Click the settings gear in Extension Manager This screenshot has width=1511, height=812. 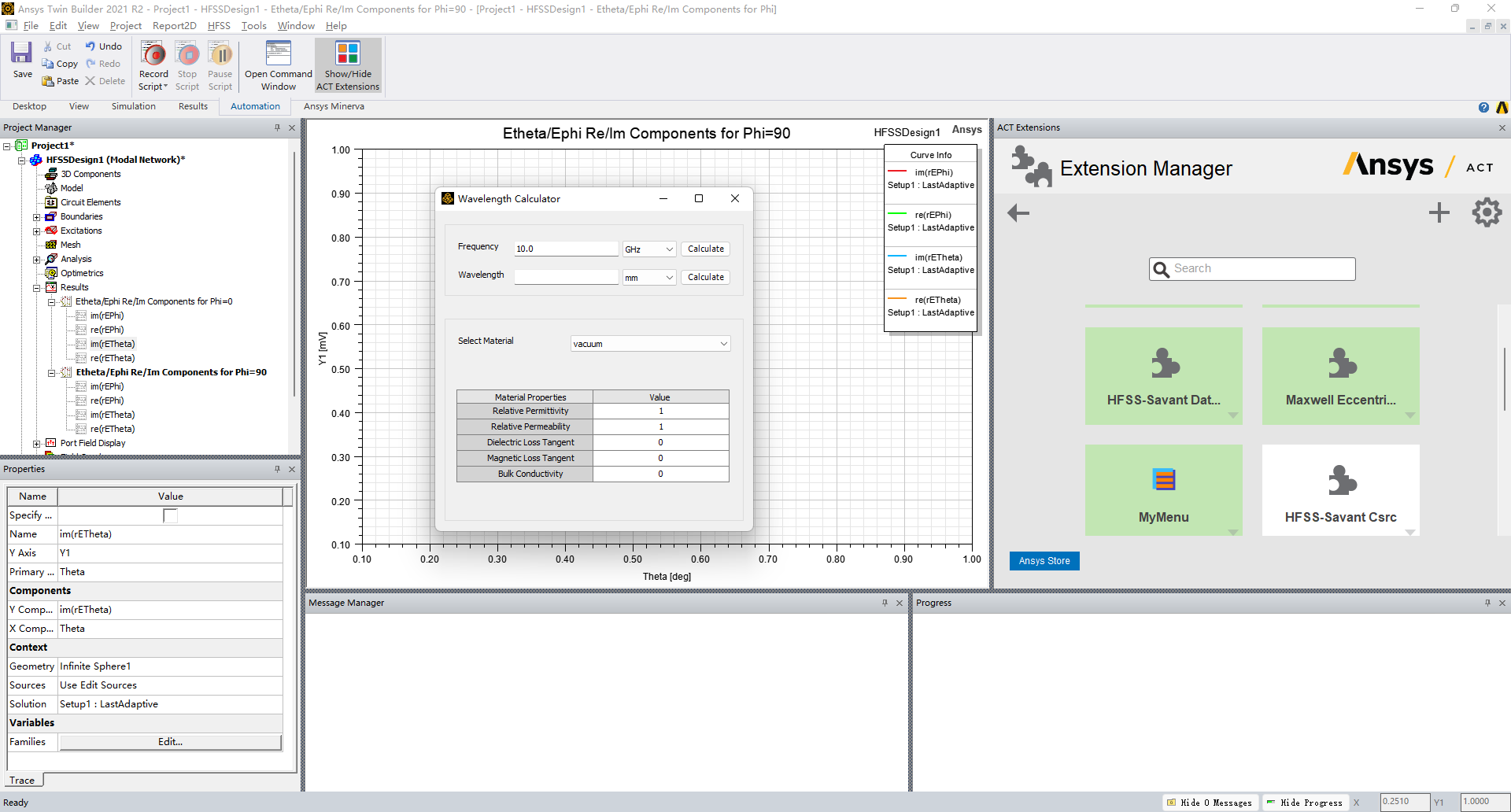click(x=1486, y=212)
